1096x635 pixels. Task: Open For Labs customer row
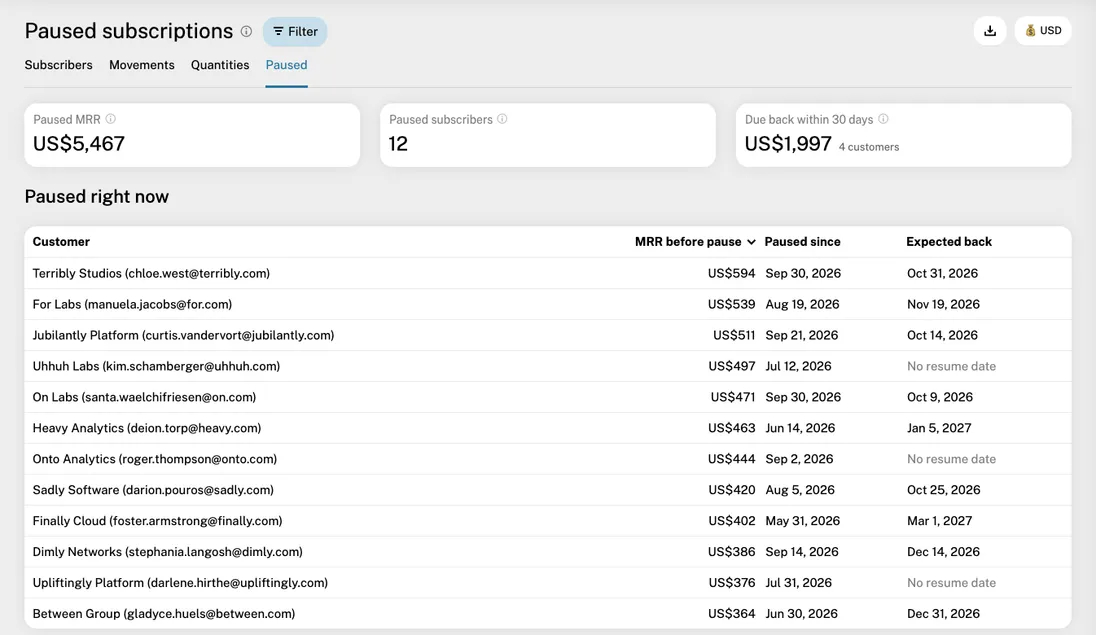click(x=548, y=304)
